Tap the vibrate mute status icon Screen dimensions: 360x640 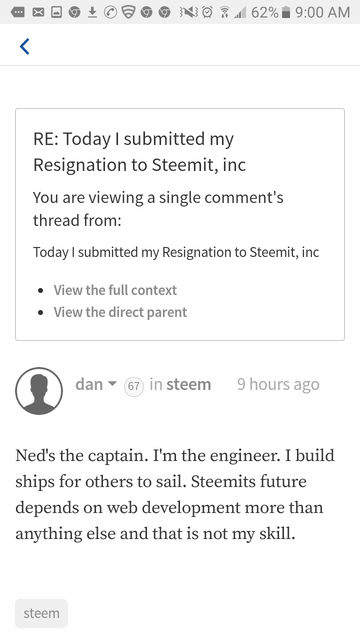click(189, 13)
